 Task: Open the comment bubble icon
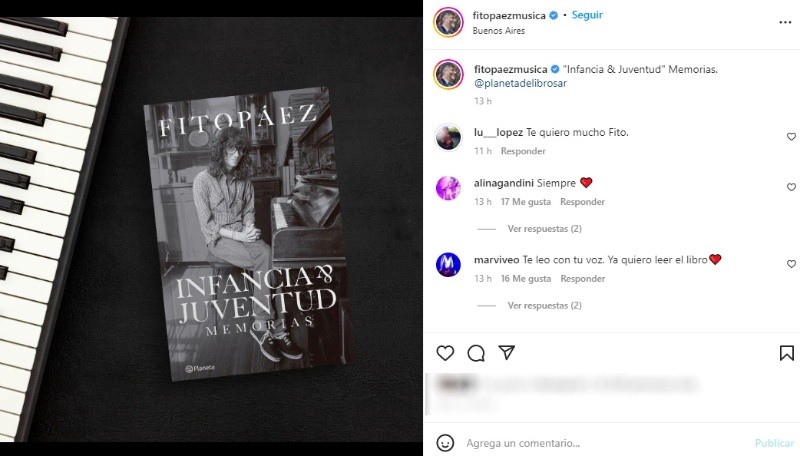click(x=476, y=353)
